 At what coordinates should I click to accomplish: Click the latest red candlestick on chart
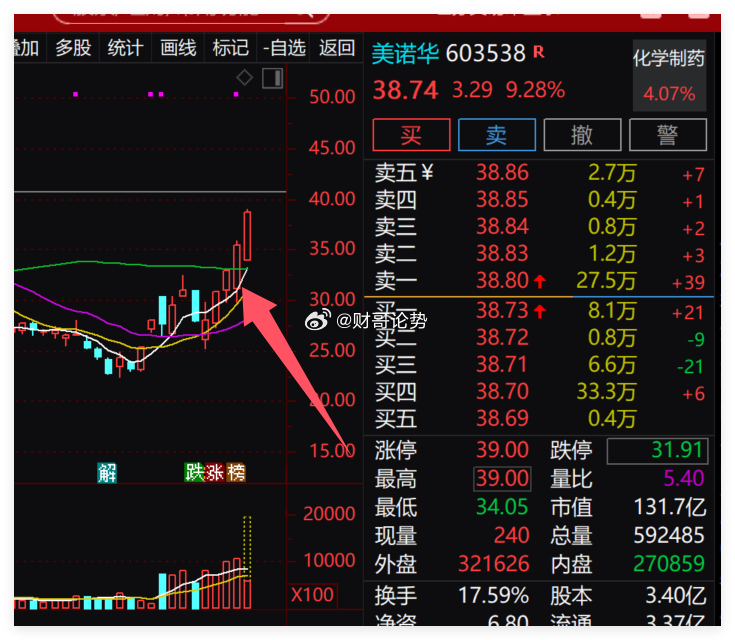tap(247, 236)
